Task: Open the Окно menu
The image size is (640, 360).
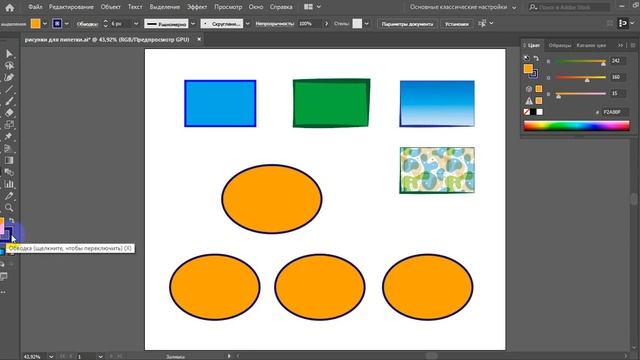Action: [256, 7]
